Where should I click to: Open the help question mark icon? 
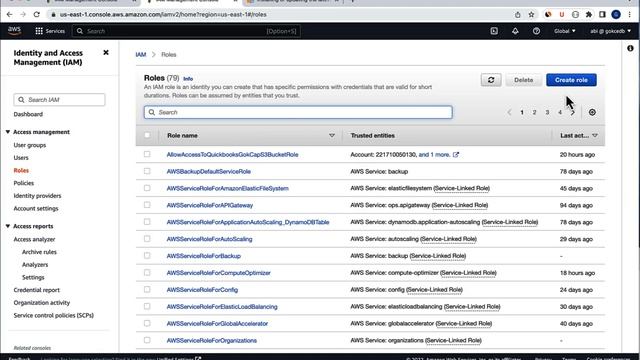click(536, 31)
